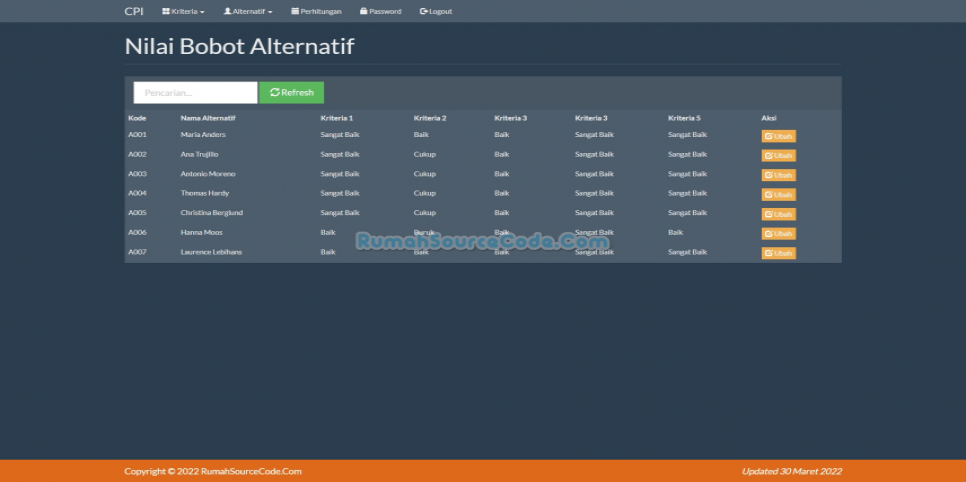Open the Kriteria dropdown menu
The width and height of the screenshot is (966, 482).
(x=183, y=11)
